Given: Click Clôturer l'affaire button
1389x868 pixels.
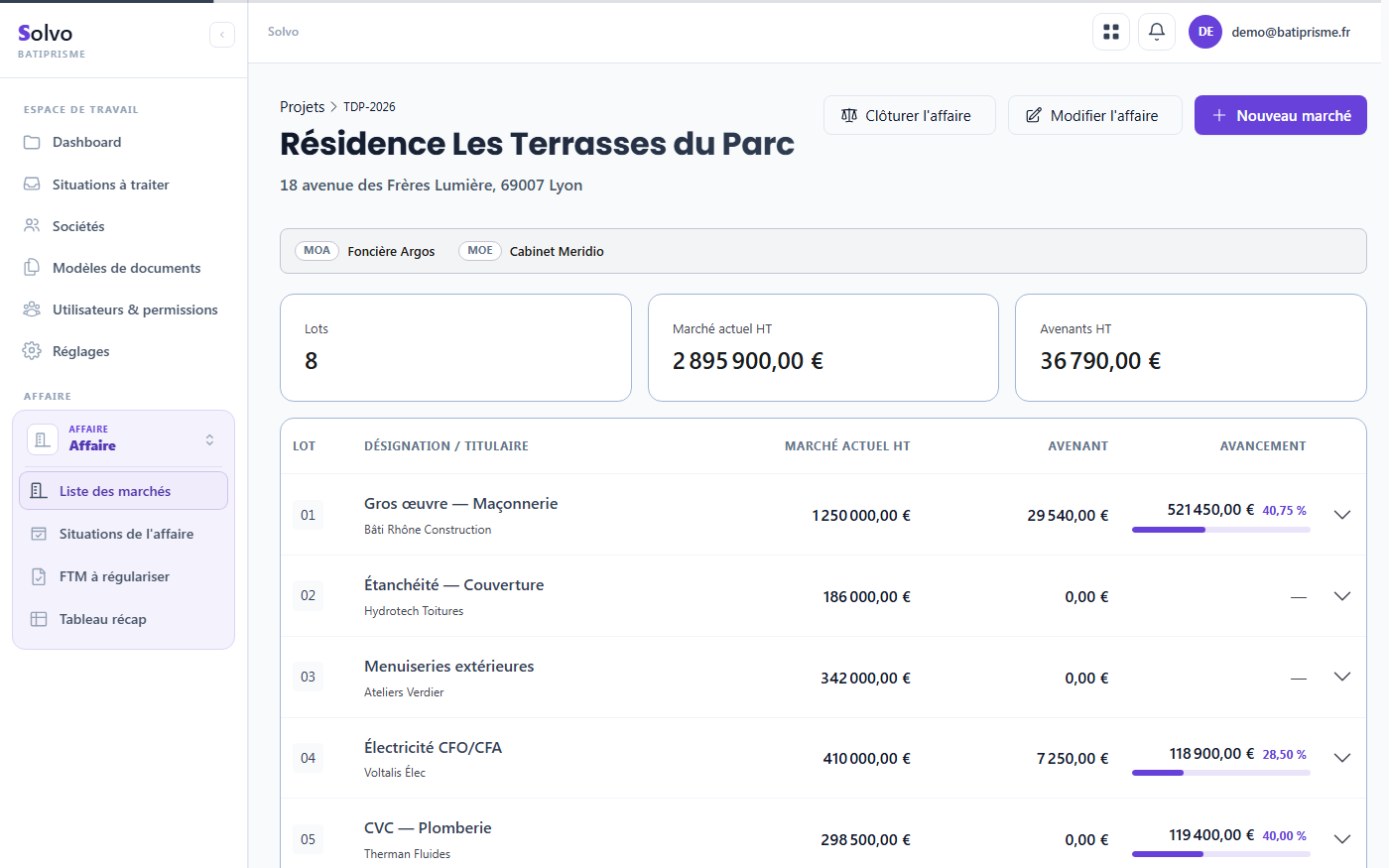Looking at the screenshot, I should [x=910, y=115].
